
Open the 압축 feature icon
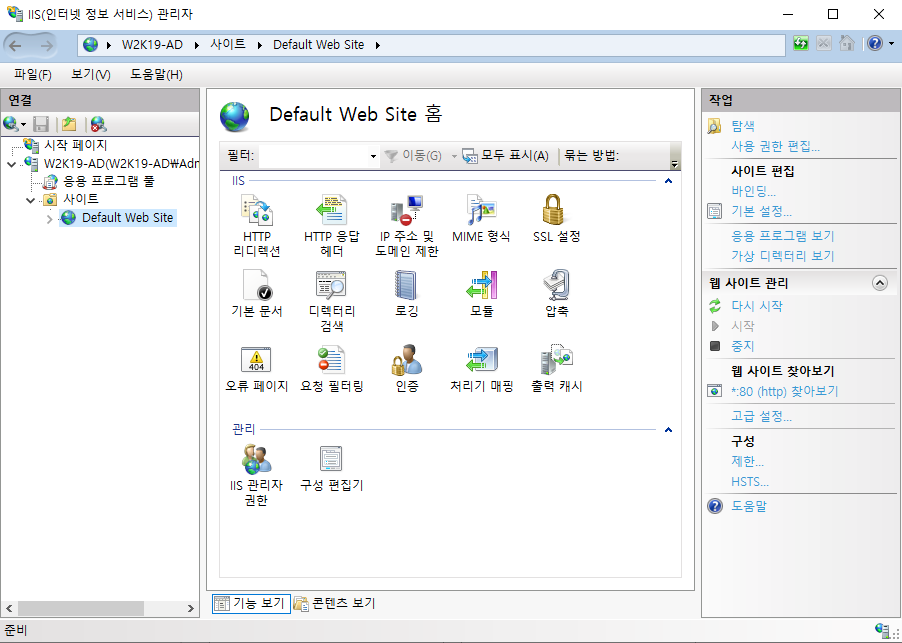point(556,285)
